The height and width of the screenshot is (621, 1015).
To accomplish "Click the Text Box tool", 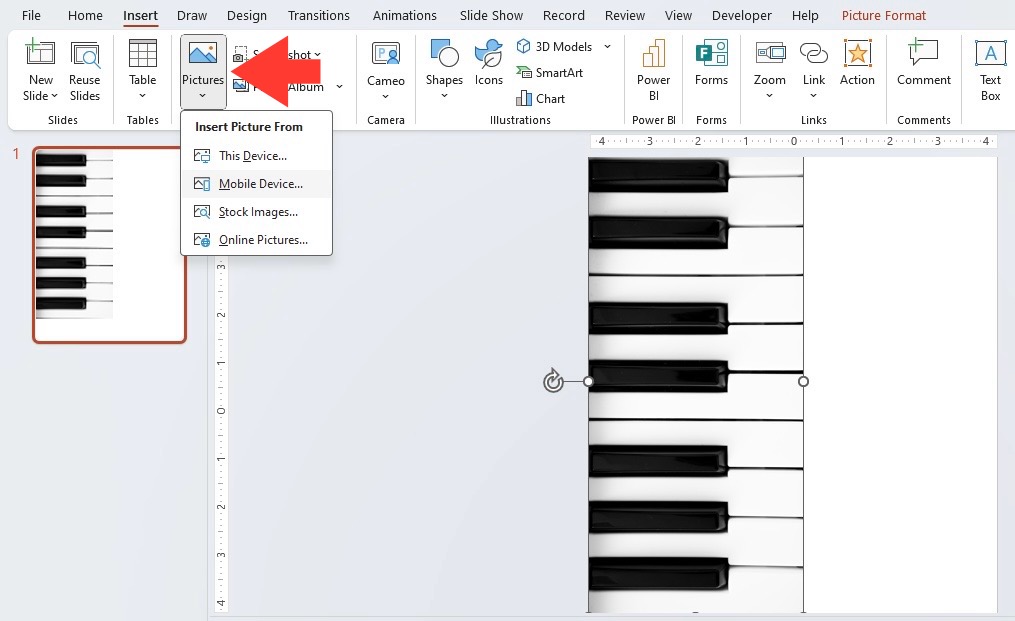I will 990,70.
